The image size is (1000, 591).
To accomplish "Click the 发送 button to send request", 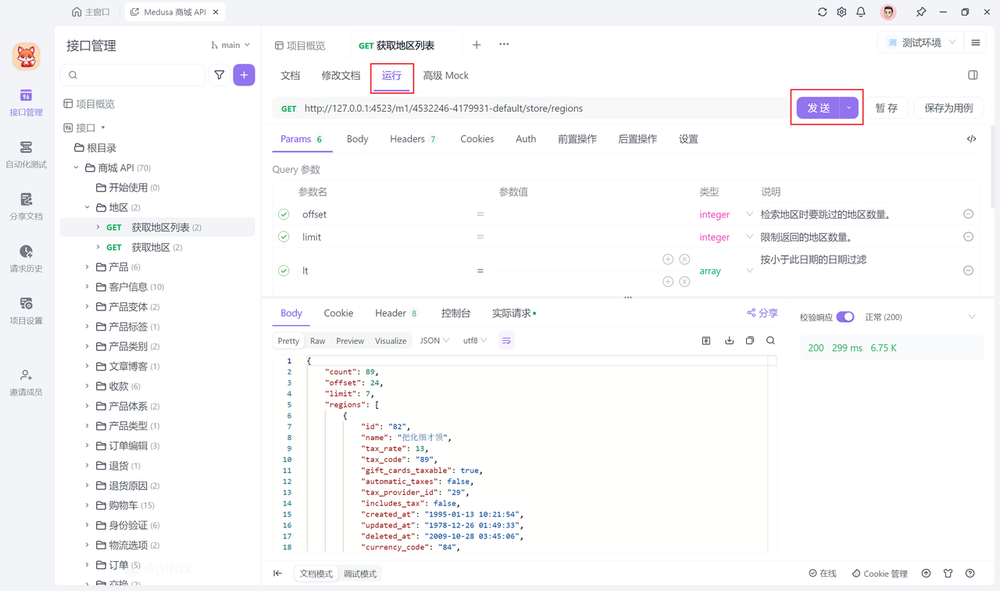I will point(819,107).
